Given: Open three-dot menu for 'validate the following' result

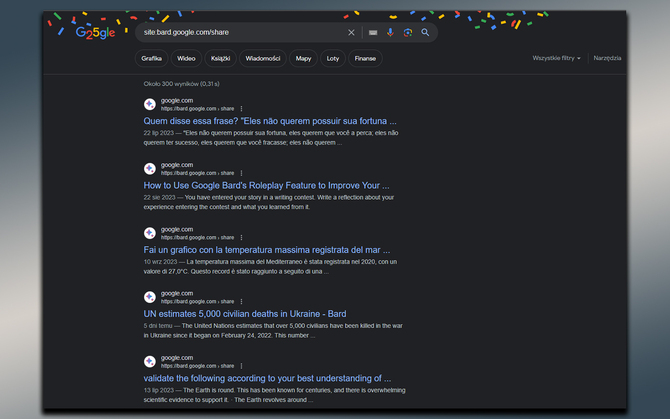Looking at the screenshot, I should (x=241, y=366).
